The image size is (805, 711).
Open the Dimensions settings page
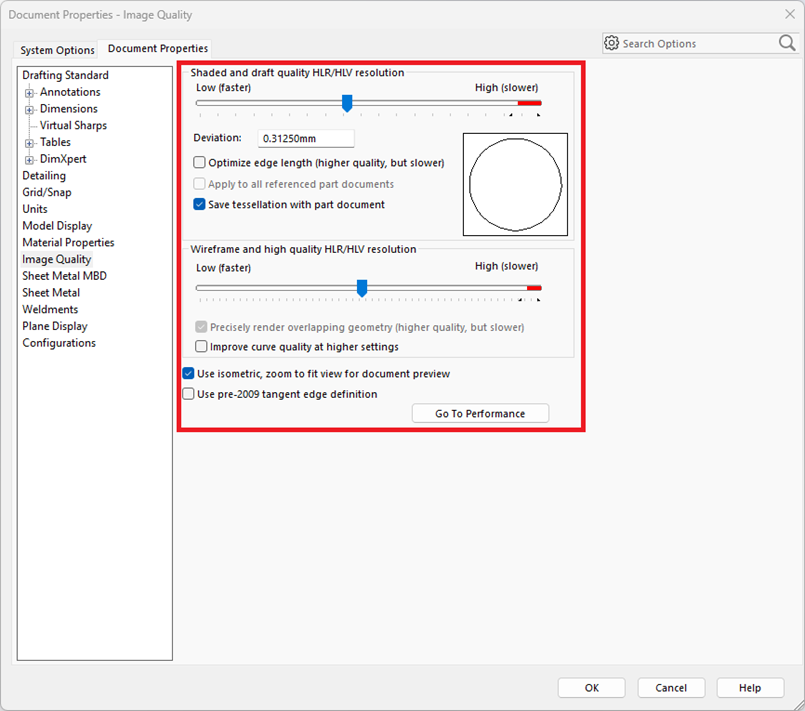coord(69,109)
